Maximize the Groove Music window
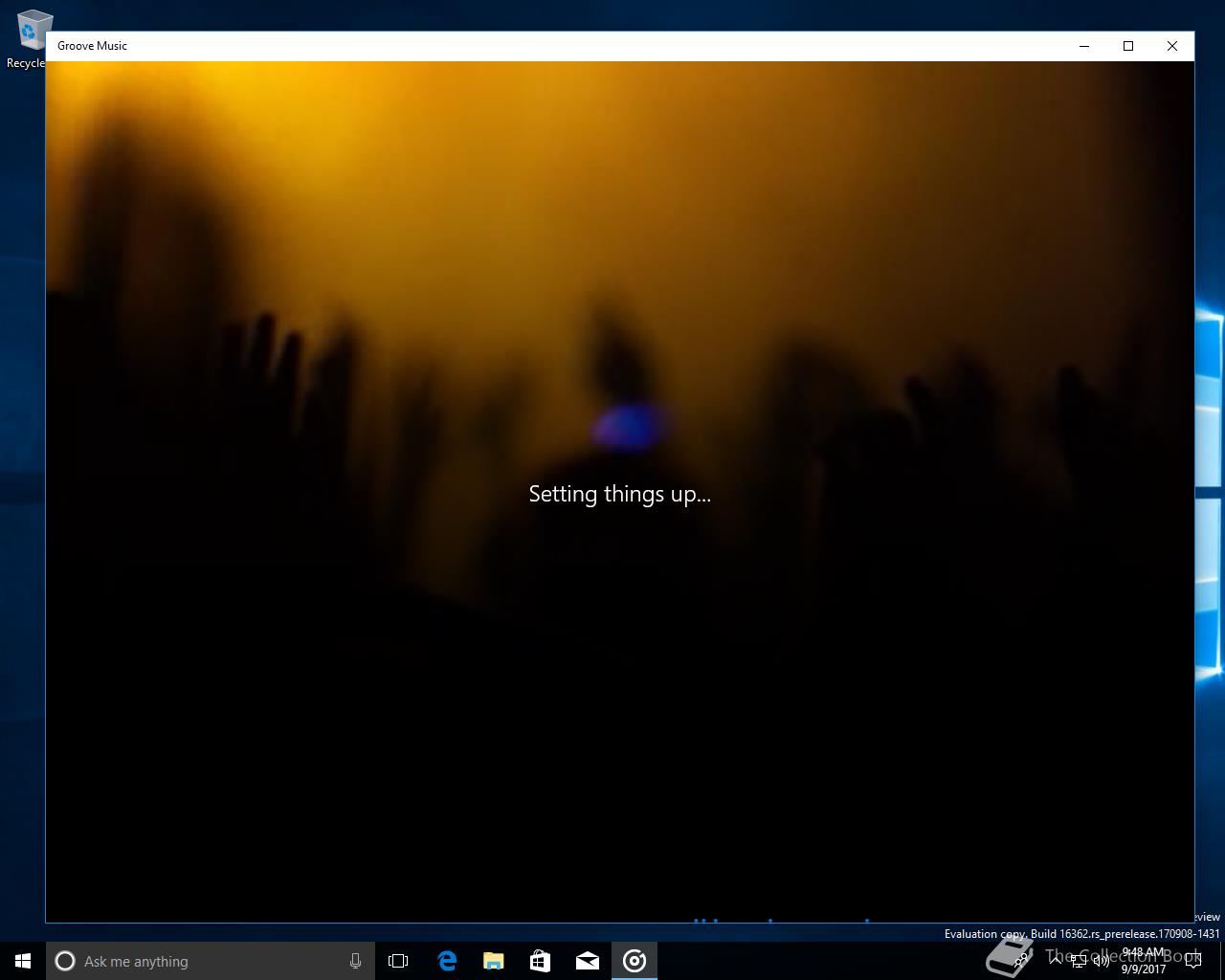The height and width of the screenshot is (980, 1225). pyautogui.click(x=1128, y=46)
